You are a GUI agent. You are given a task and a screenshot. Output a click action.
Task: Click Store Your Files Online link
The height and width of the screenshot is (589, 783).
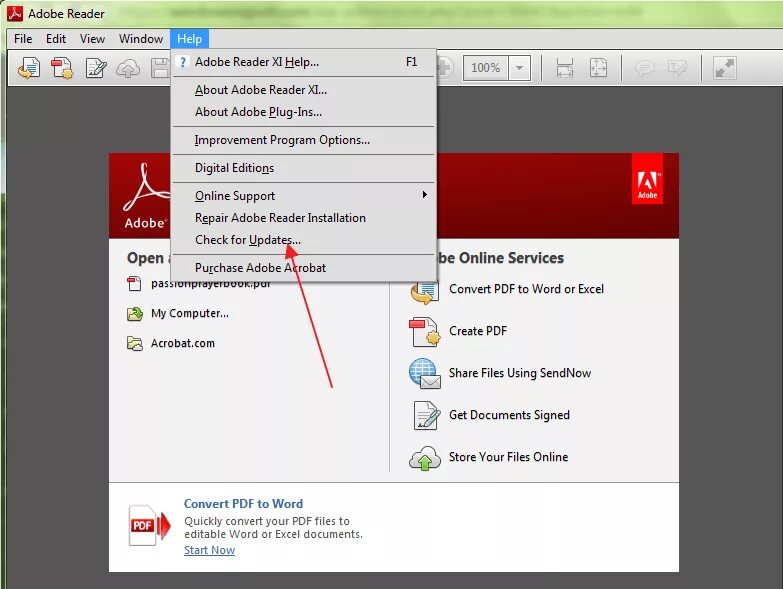click(x=508, y=457)
